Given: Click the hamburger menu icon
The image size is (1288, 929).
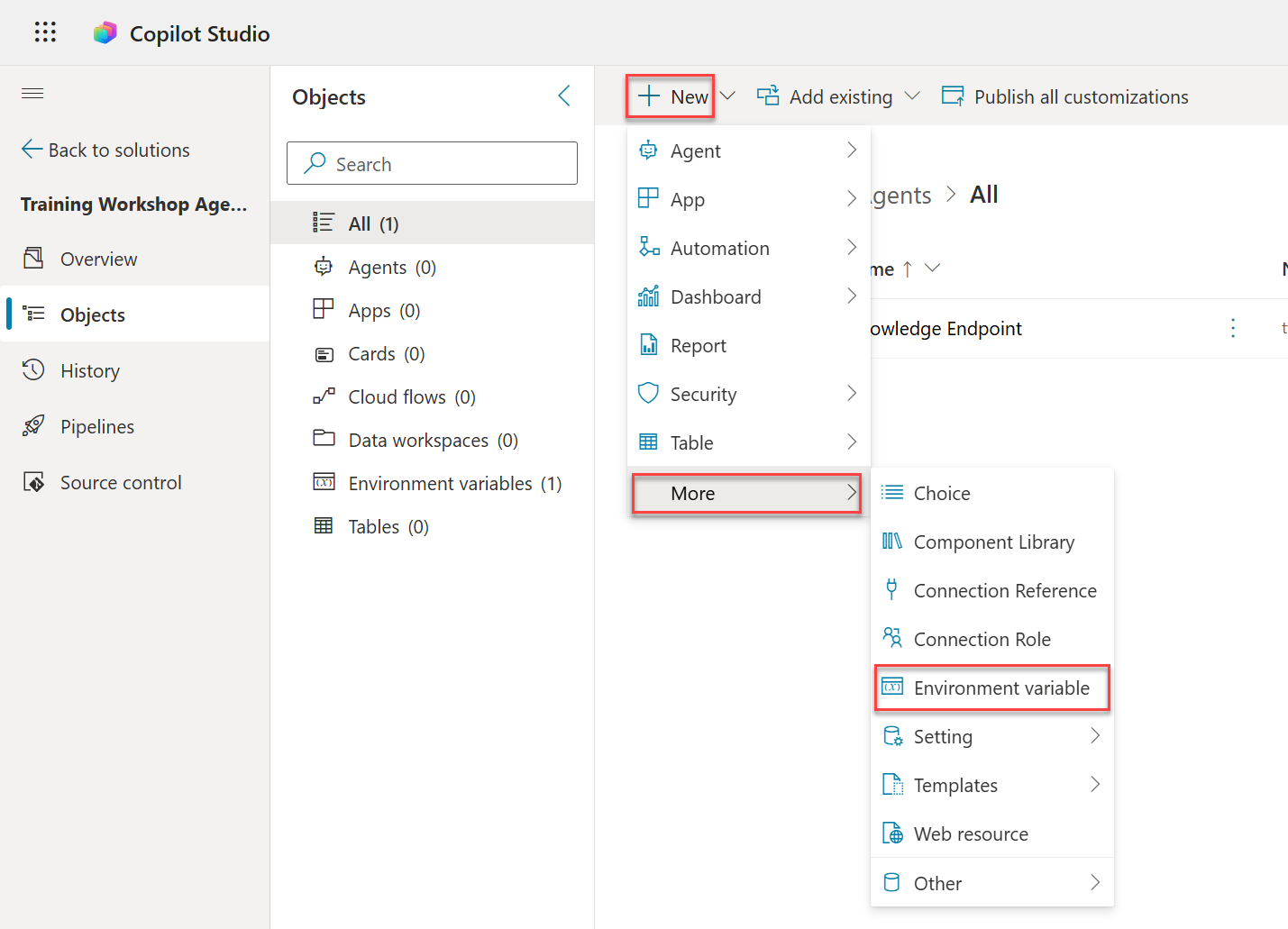Looking at the screenshot, I should coord(32,93).
